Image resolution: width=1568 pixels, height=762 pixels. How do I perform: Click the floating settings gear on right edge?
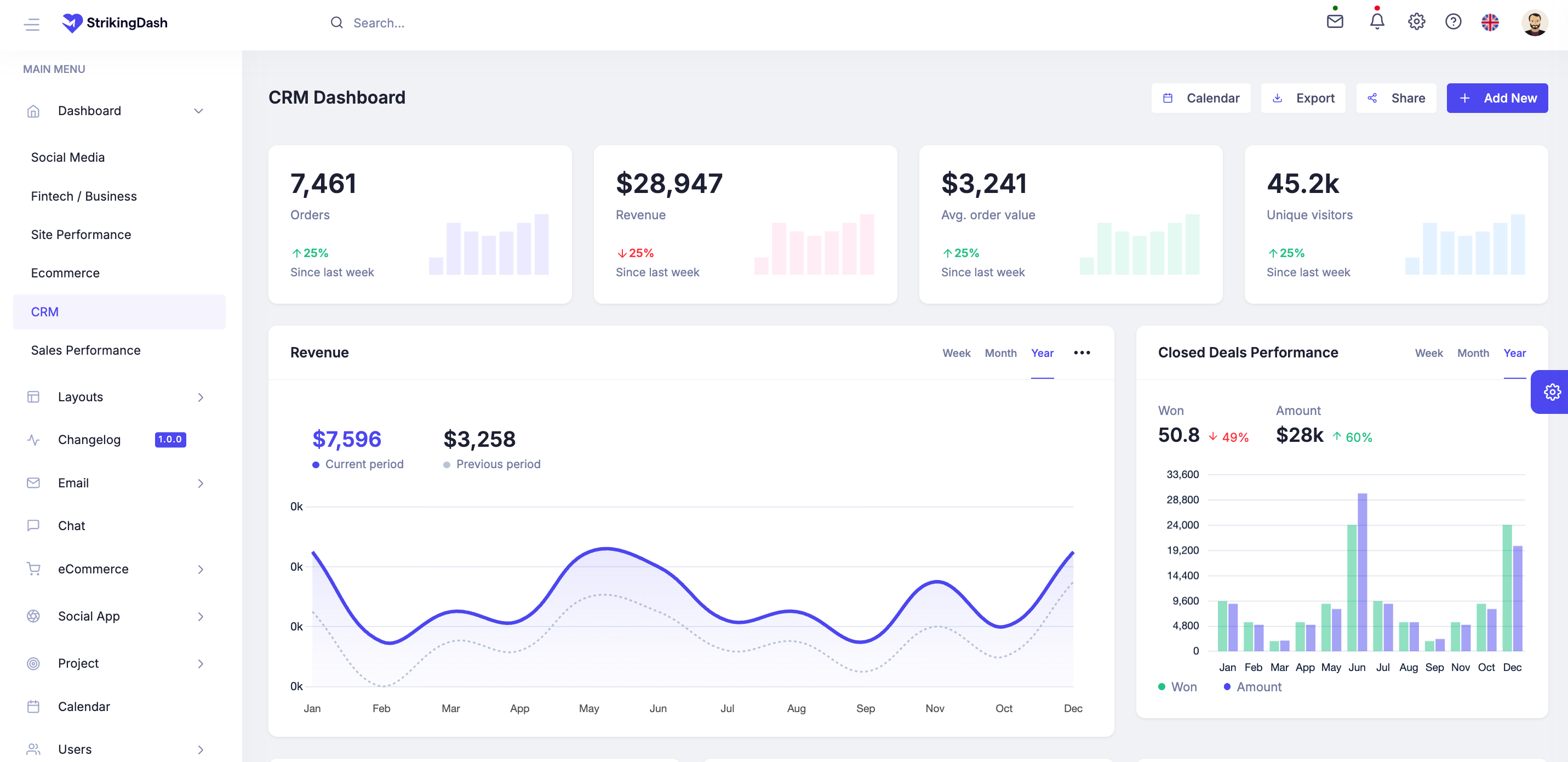coord(1552,391)
